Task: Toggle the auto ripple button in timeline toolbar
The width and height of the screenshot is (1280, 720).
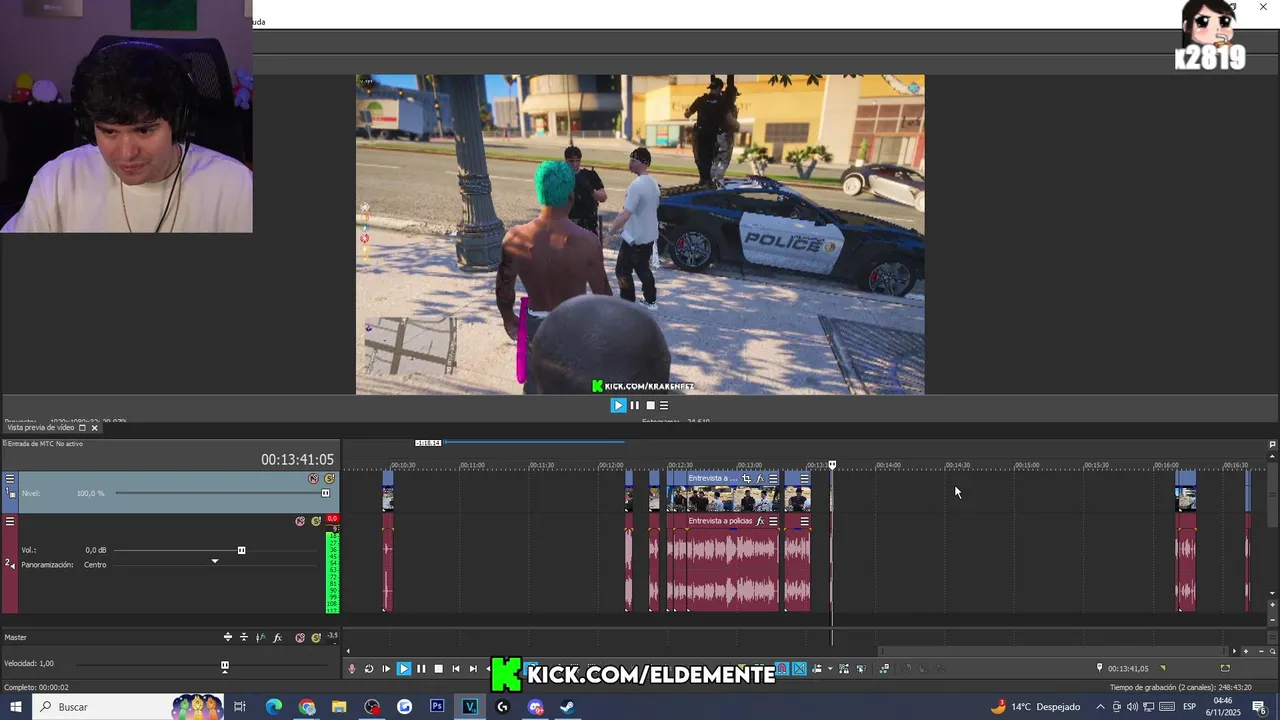Action: tap(817, 669)
